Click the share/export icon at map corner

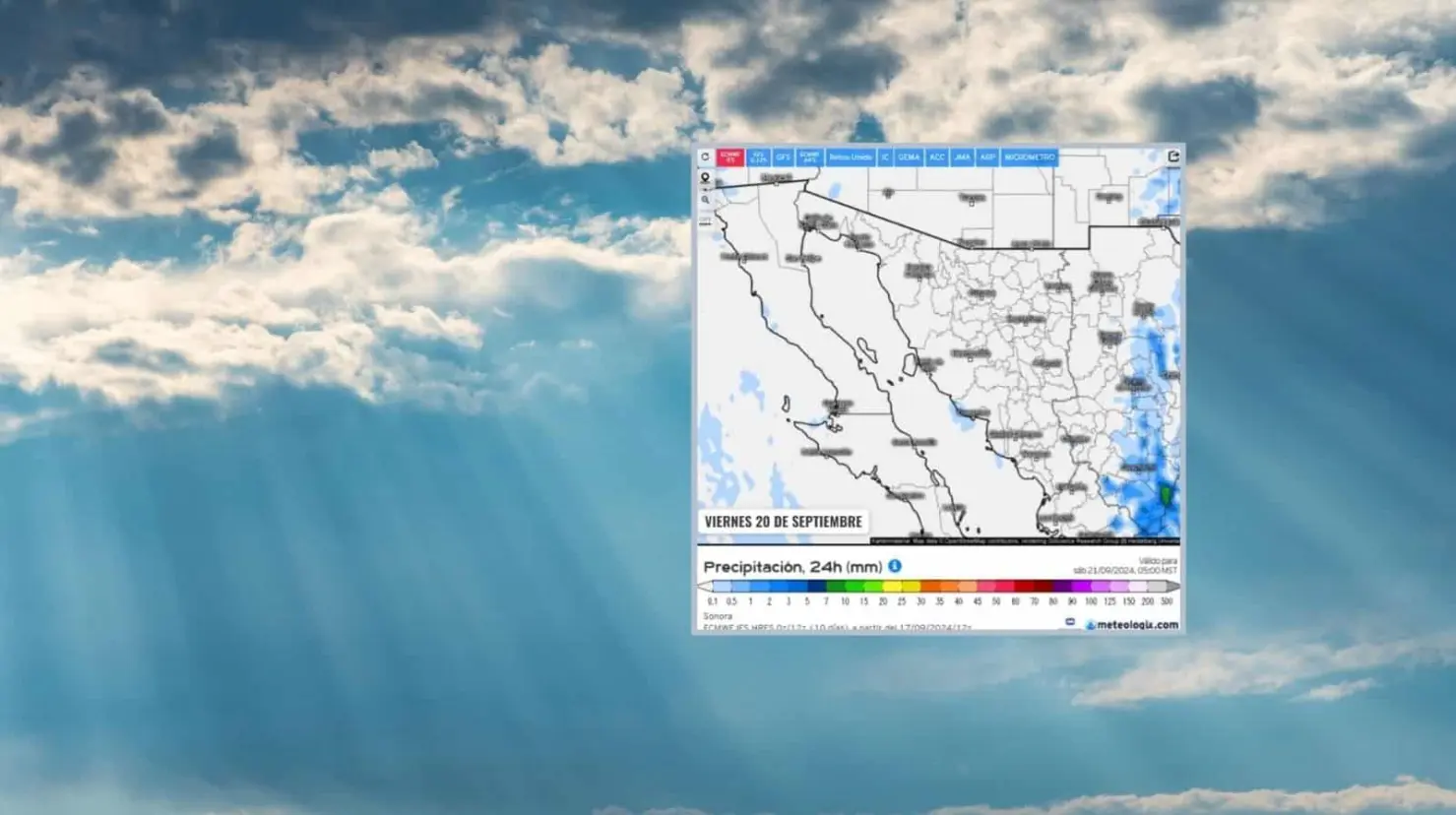point(1173,157)
